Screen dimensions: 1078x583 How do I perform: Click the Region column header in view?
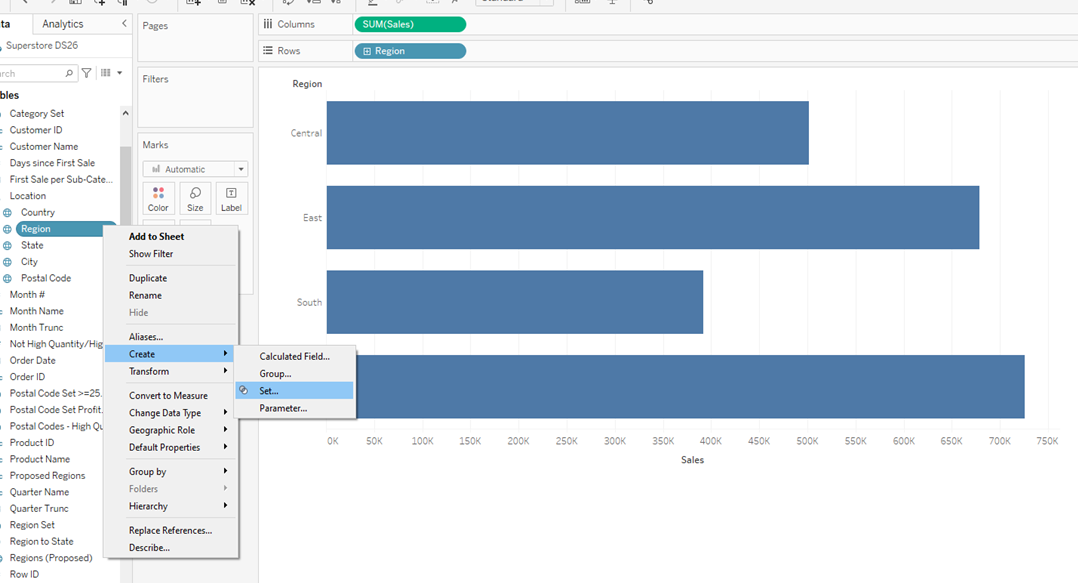tap(307, 84)
